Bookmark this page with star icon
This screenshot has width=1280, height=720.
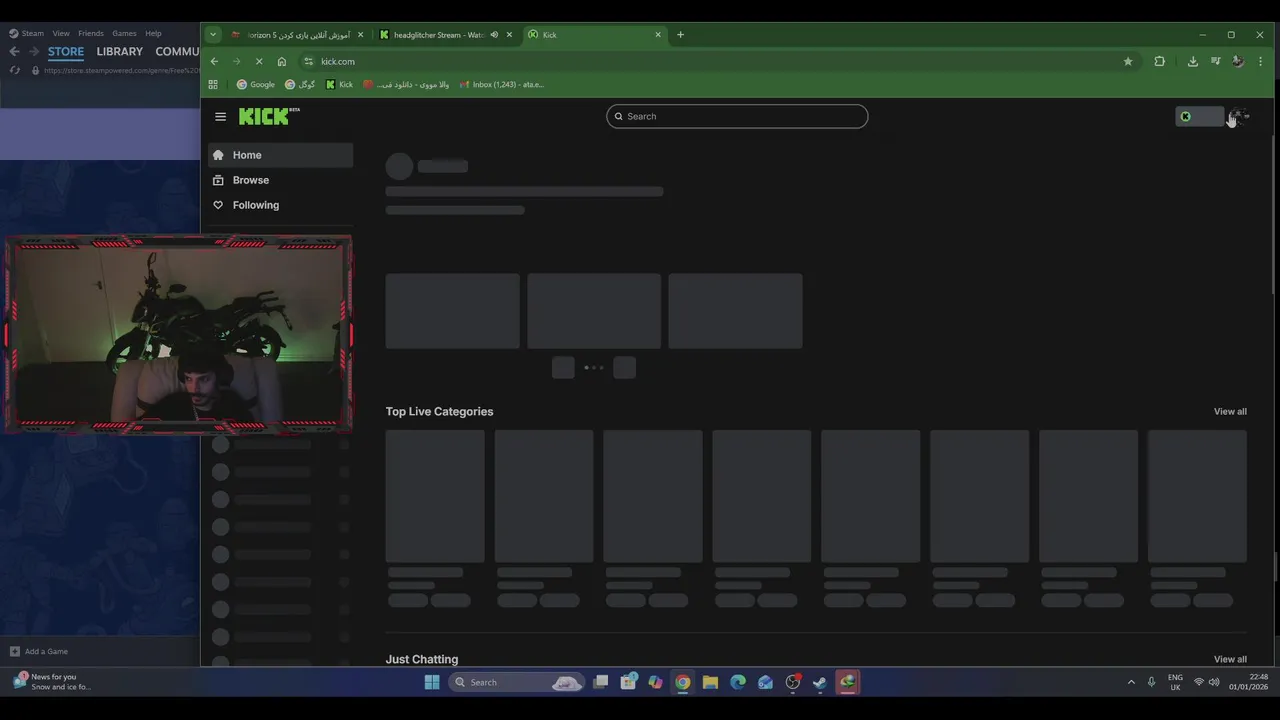(1128, 61)
